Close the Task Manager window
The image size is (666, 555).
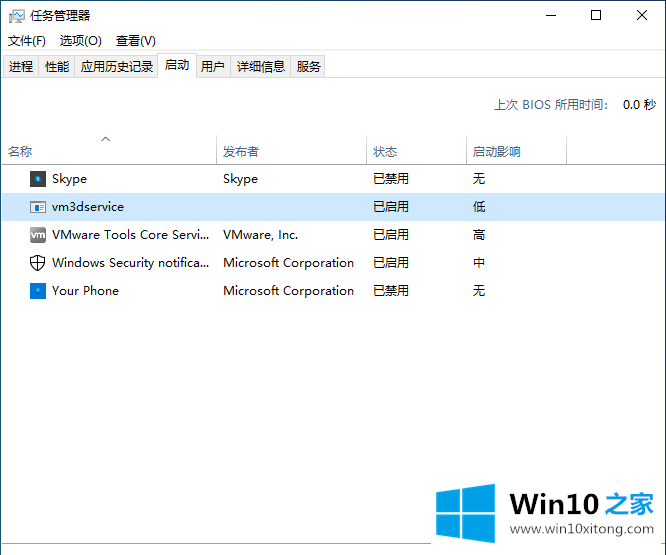pos(642,16)
